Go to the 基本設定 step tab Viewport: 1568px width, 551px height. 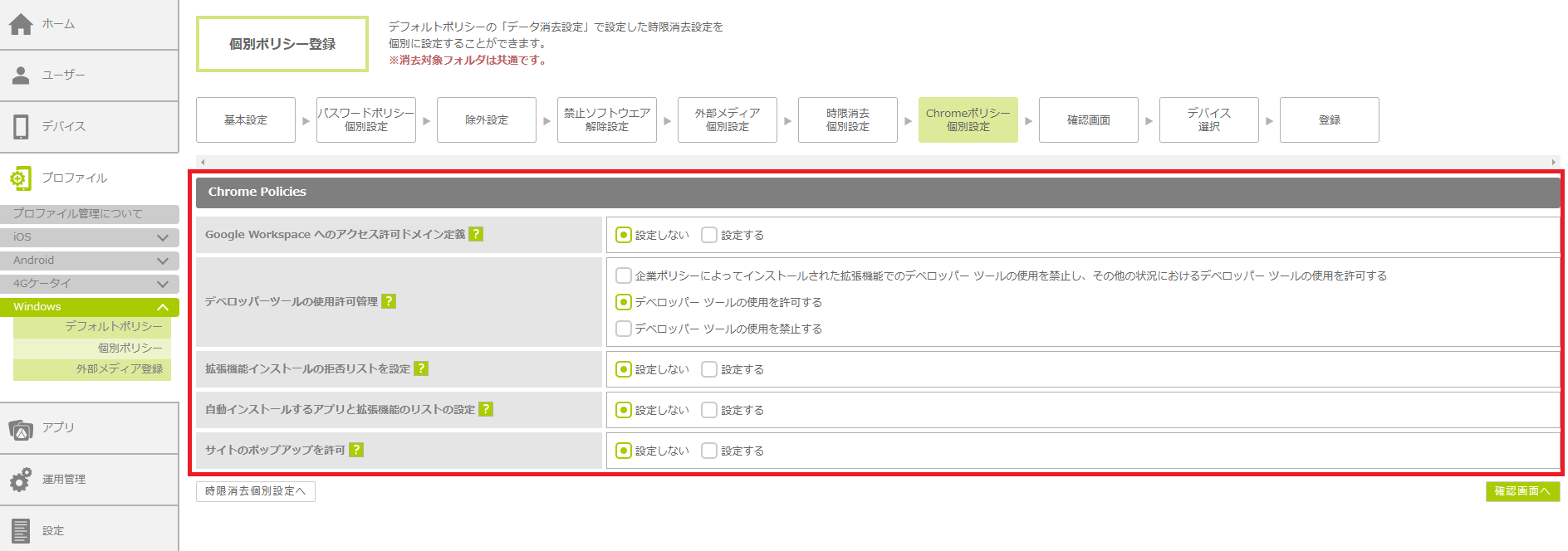click(246, 120)
